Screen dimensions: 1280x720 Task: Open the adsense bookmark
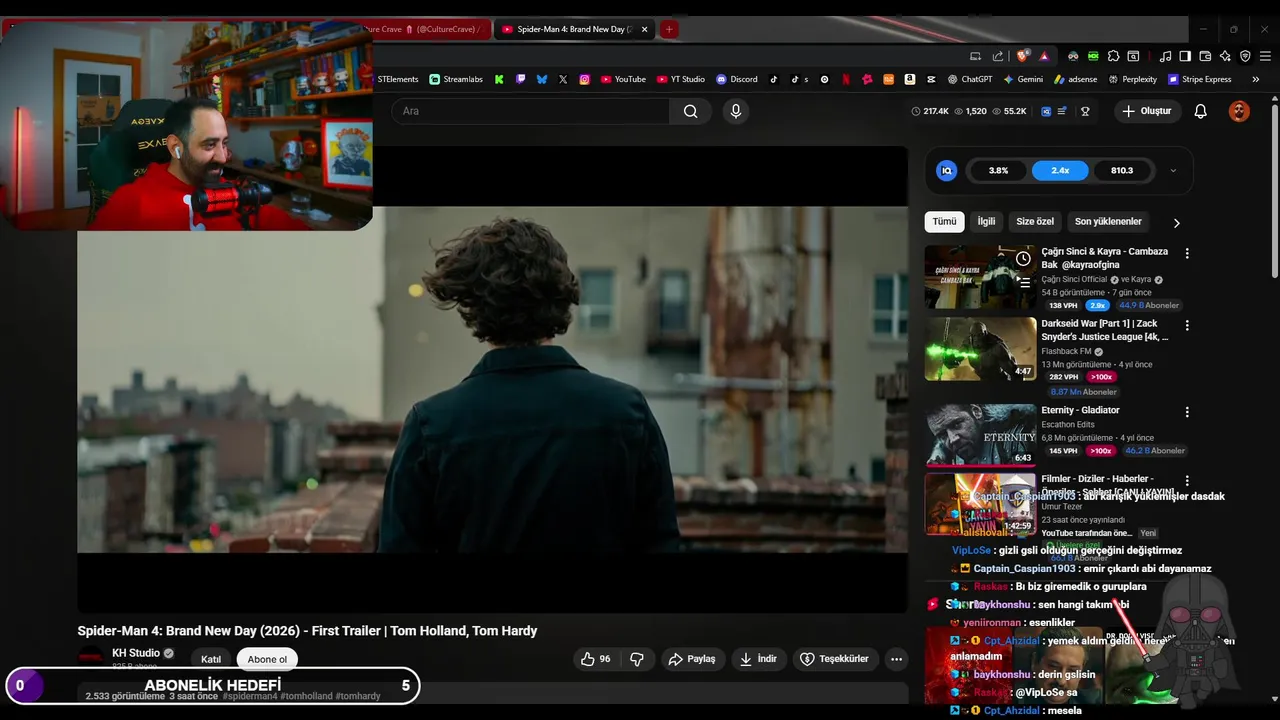(1075, 79)
